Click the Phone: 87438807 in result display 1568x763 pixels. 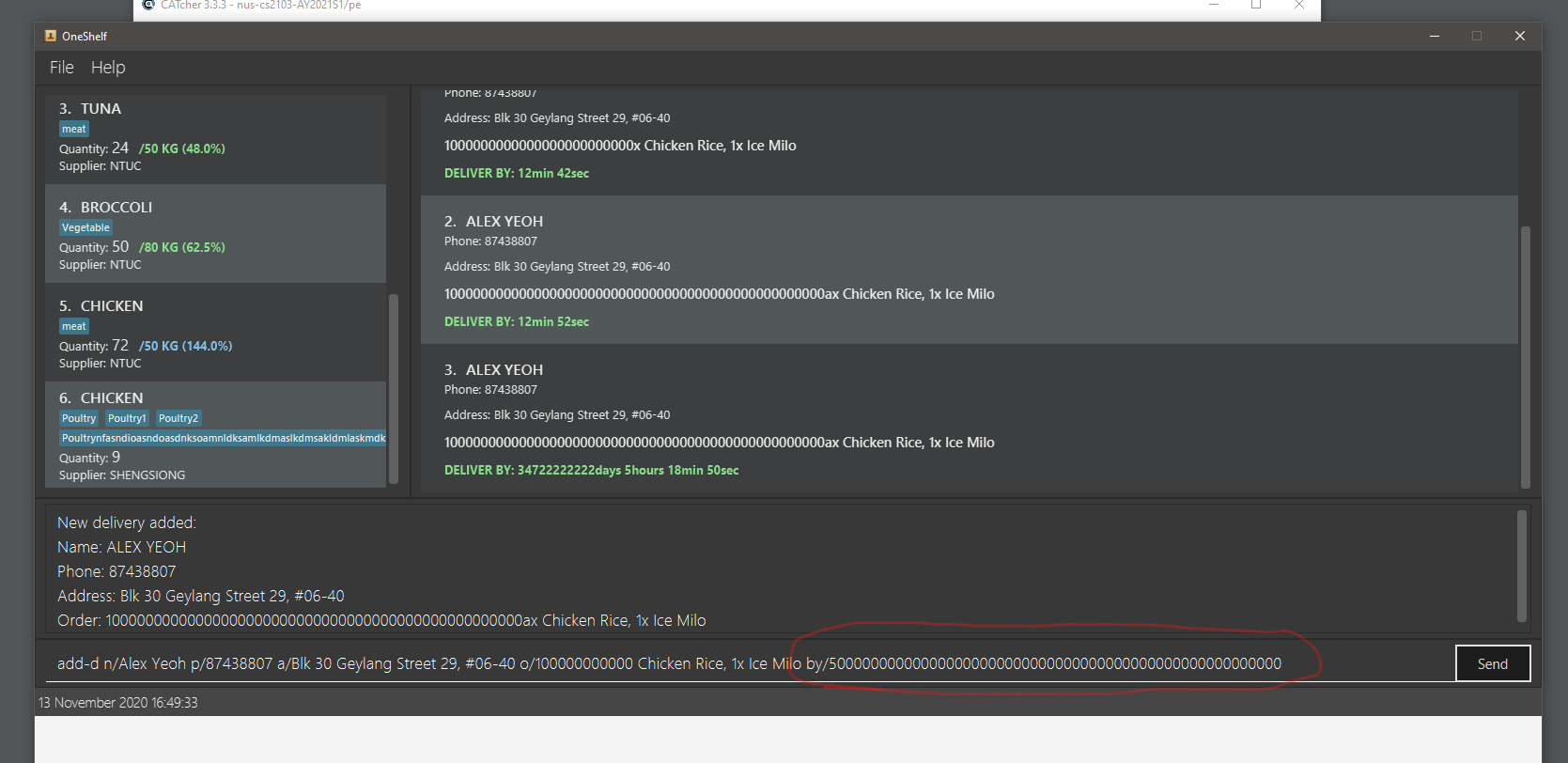coord(116,571)
